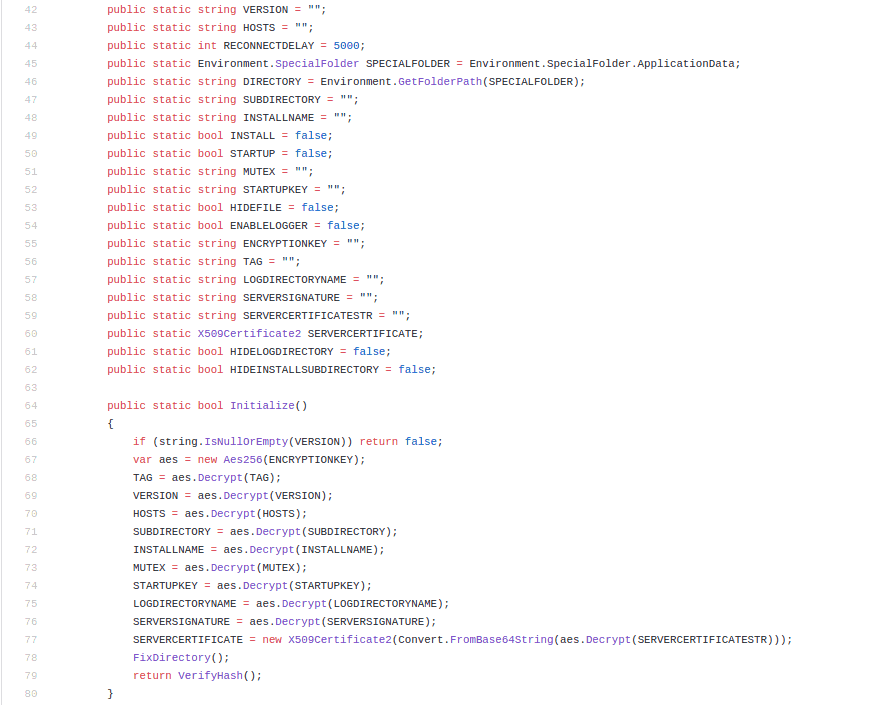The image size is (881, 705).
Task: Click false value on HIDEFILE line
Action: (317, 207)
